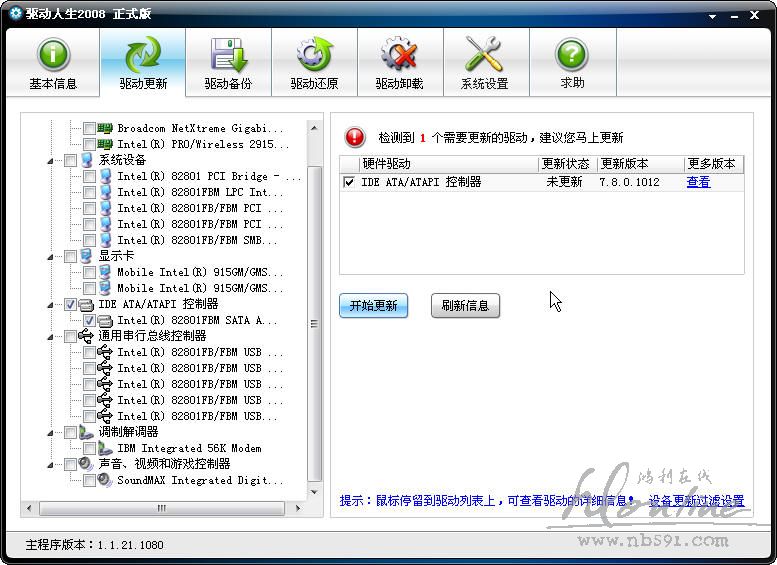Switch to the 系统设置 tab
Screen dimensions: 777x565
pos(485,62)
